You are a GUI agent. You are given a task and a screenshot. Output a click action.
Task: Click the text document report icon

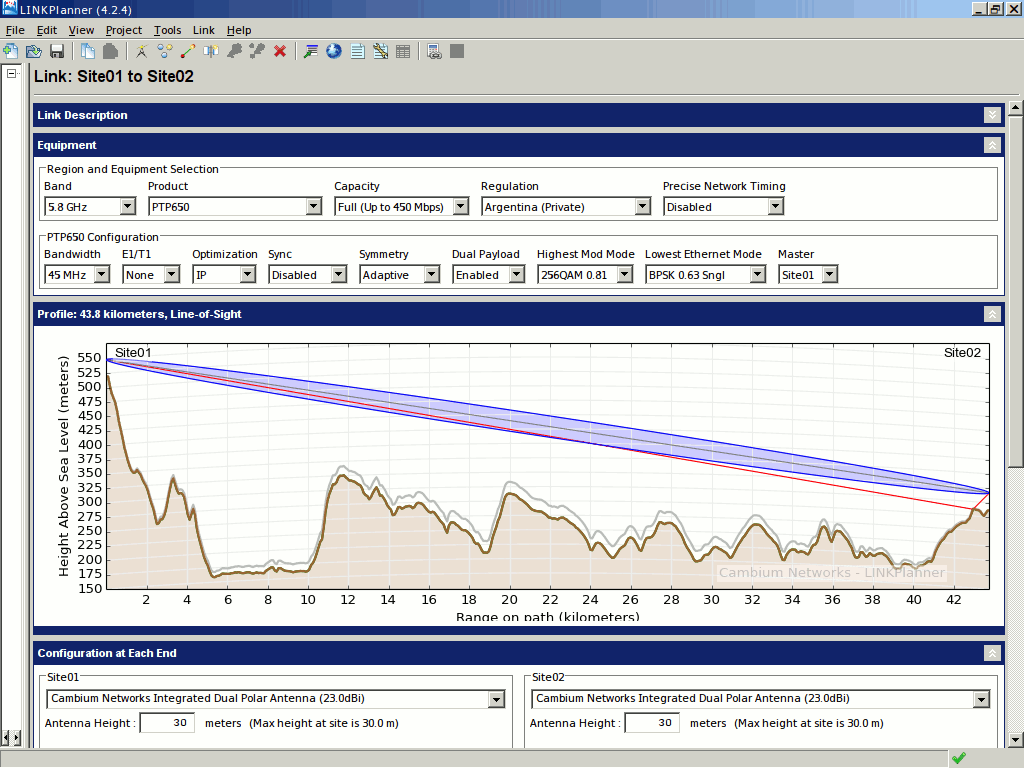click(x=357, y=51)
